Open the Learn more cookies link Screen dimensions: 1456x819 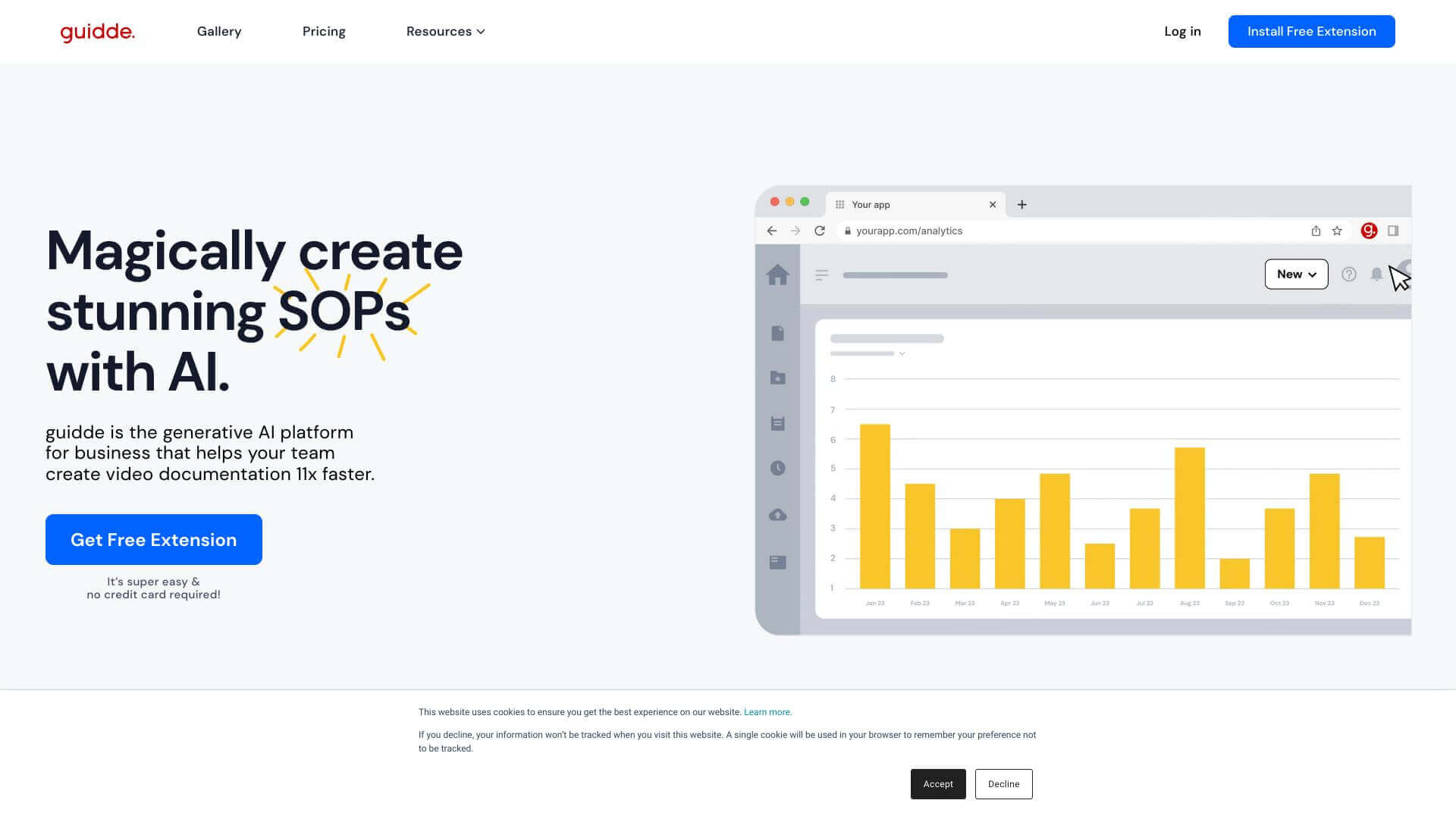(767, 712)
